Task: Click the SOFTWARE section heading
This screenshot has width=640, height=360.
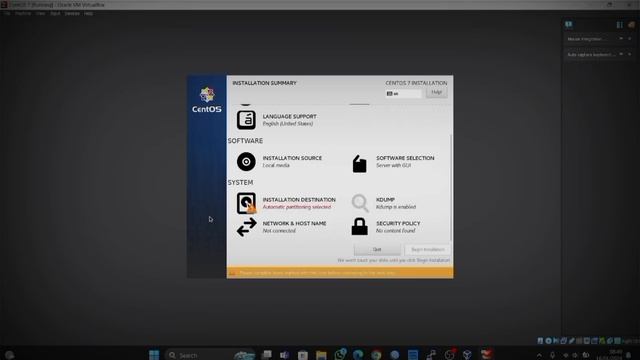Action: click(x=245, y=141)
